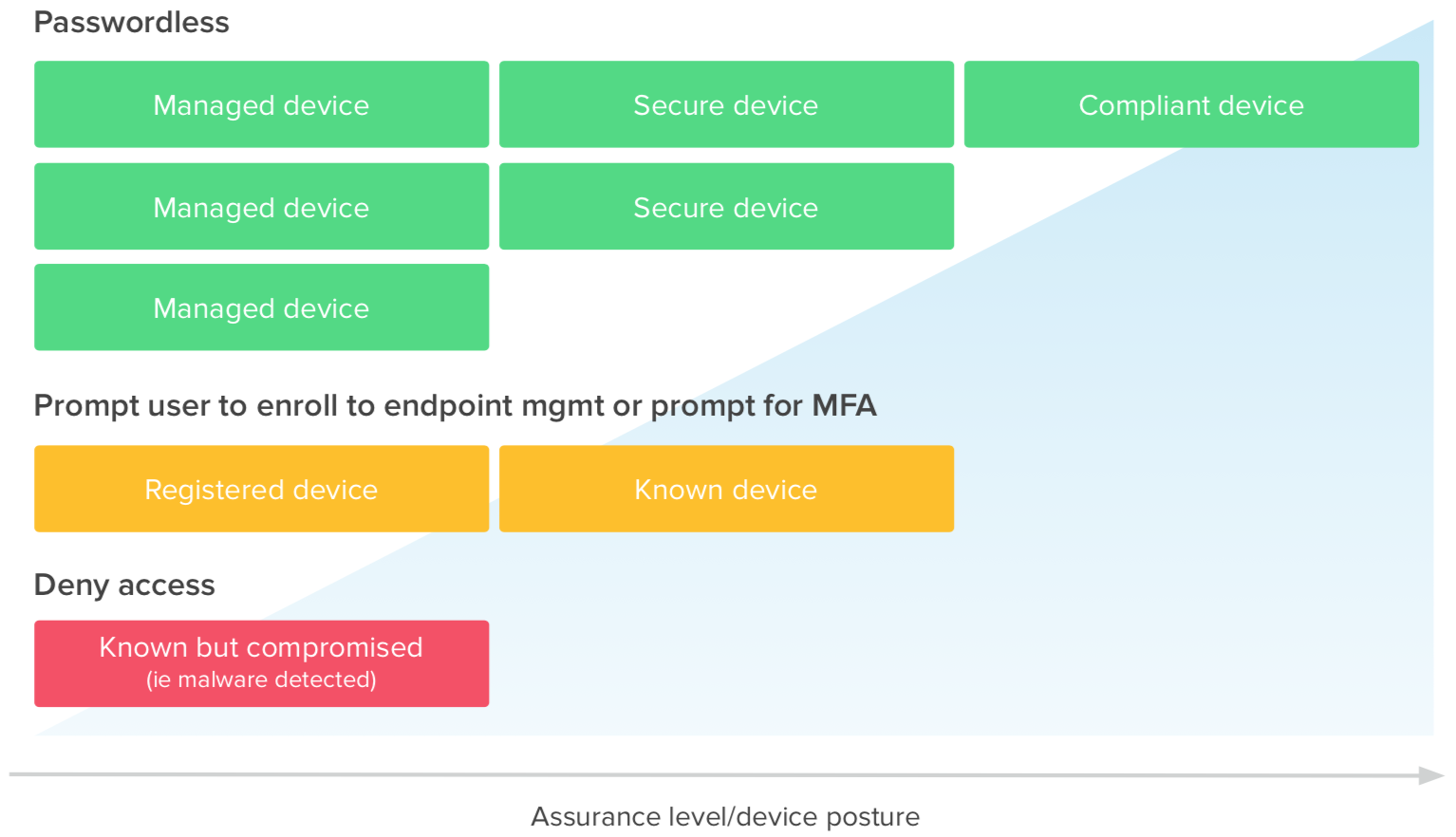Select the second-row Managed device box
Screen dimensions: 1456x837
click(x=261, y=207)
